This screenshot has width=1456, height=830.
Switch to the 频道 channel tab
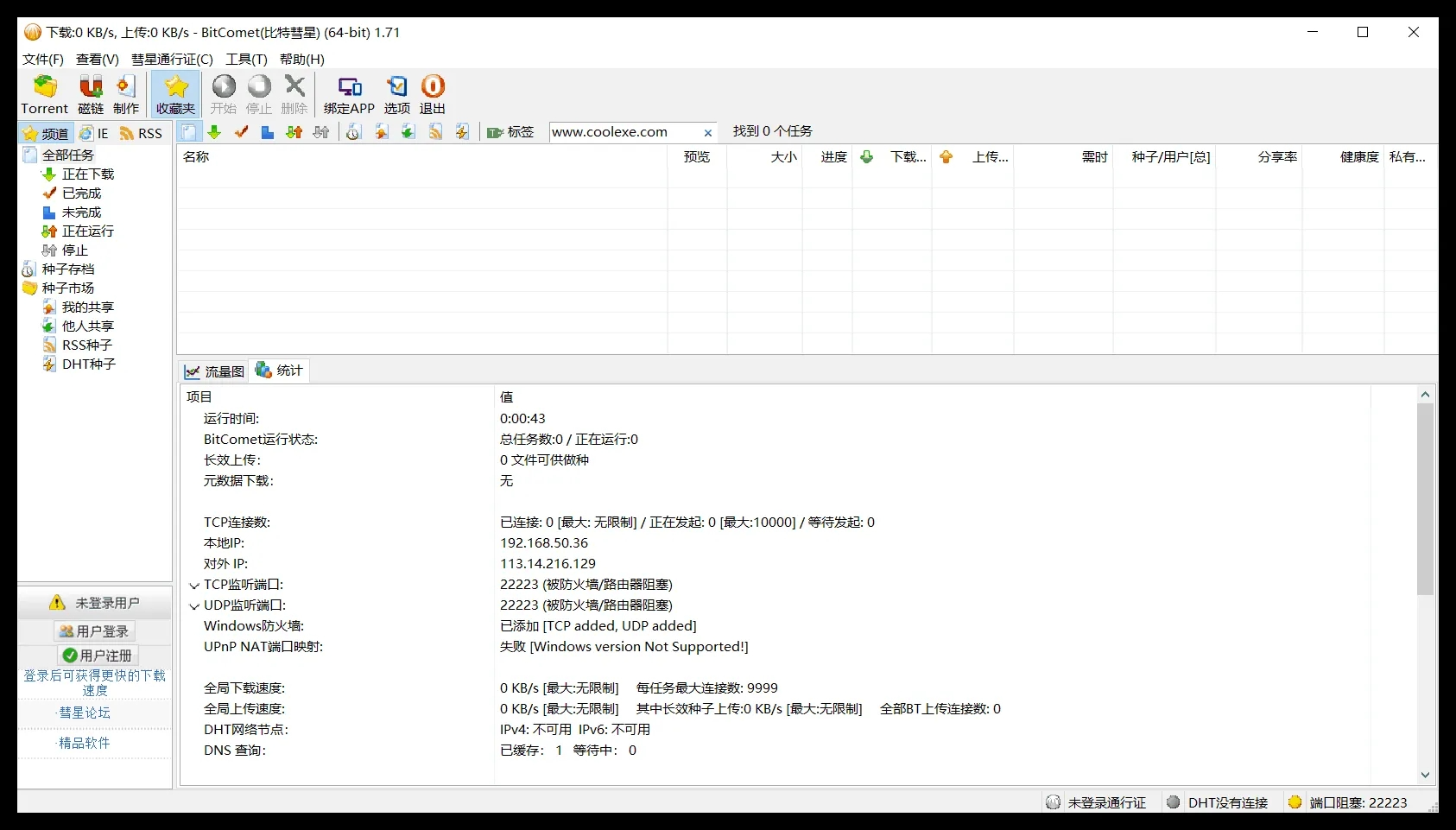tap(46, 133)
